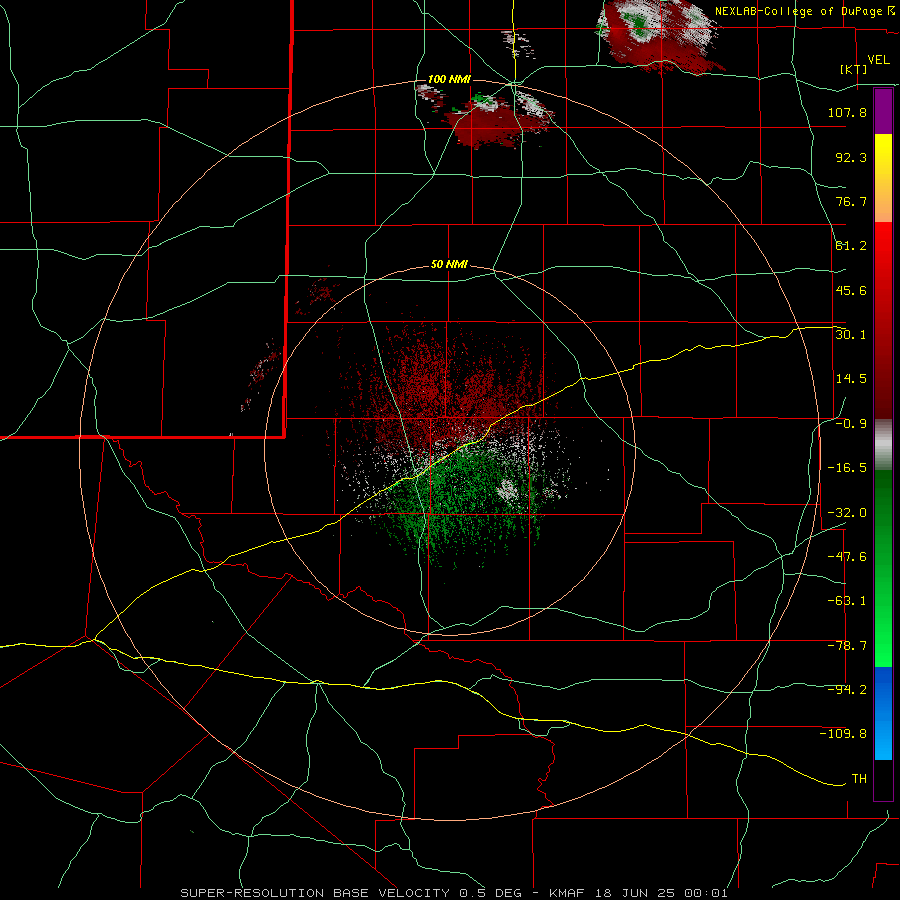Click the VEL legend title
Image resolution: width=900 pixels, height=900 pixels.
click(x=878, y=59)
